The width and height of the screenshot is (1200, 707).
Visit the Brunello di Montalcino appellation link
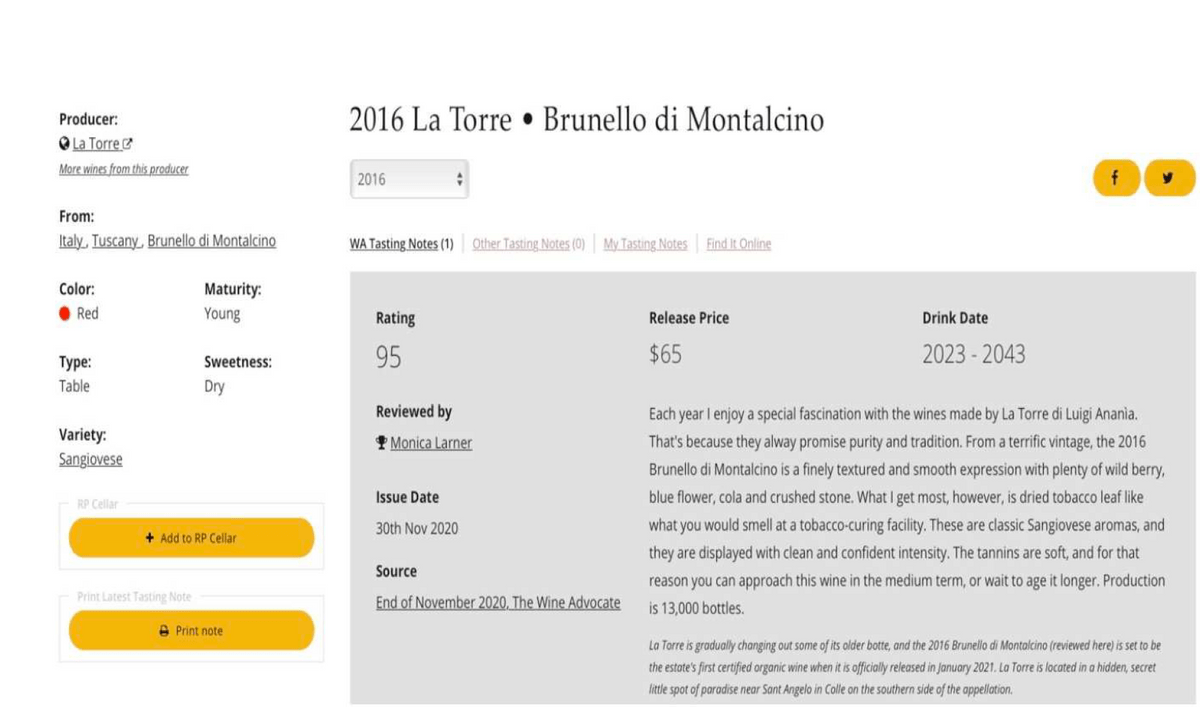211,241
